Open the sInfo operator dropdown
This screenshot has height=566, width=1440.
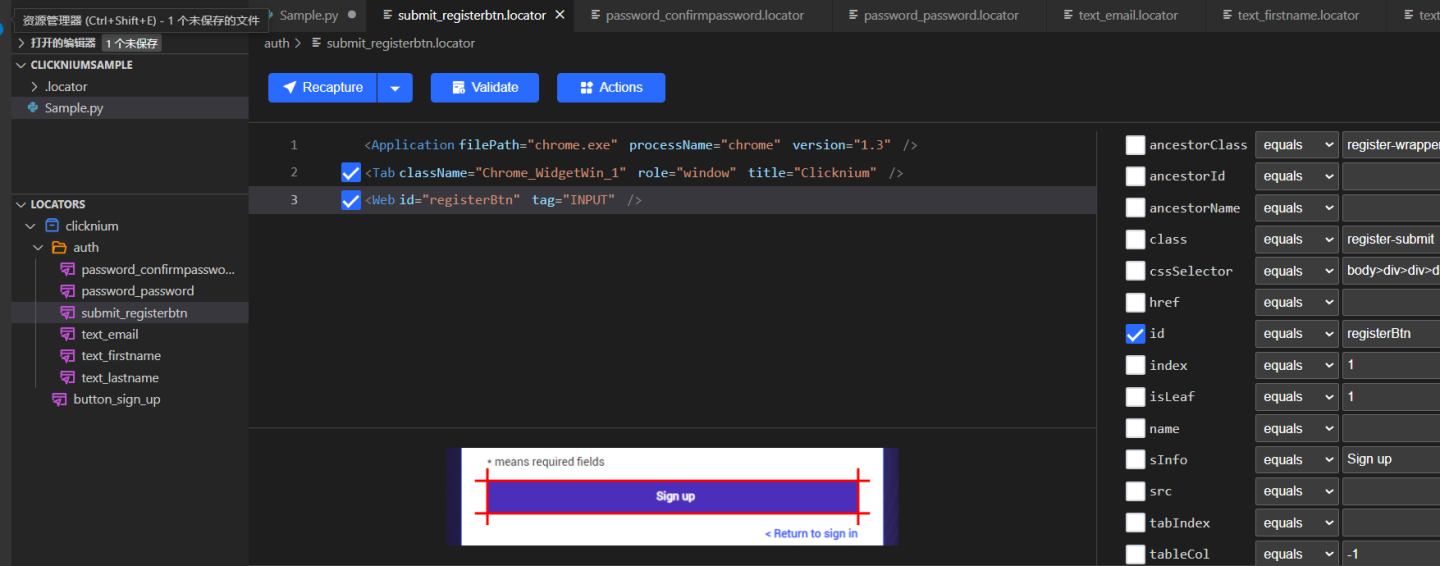point(1297,460)
